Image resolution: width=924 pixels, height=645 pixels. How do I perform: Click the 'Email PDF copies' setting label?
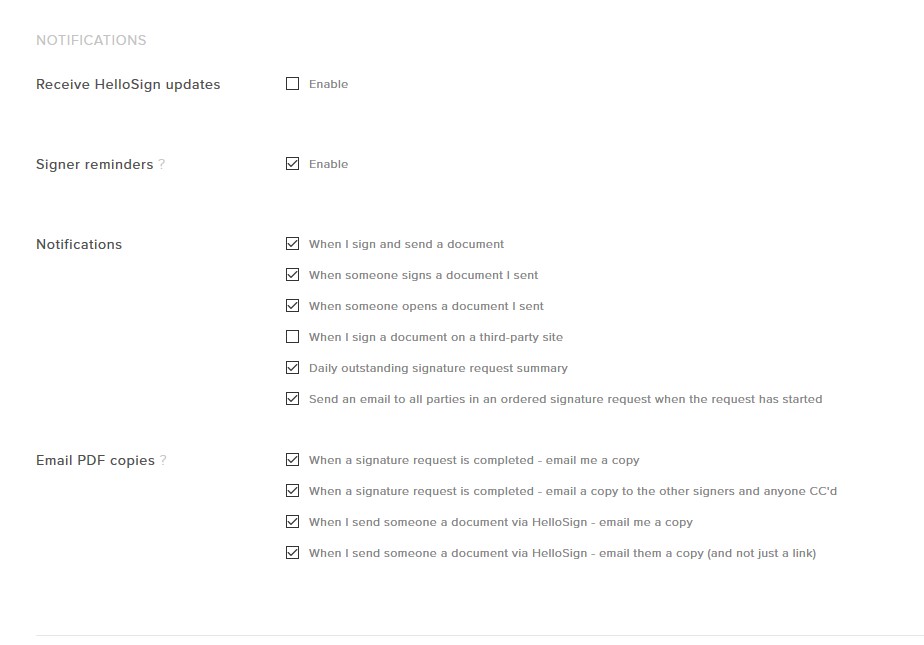[x=95, y=461]
